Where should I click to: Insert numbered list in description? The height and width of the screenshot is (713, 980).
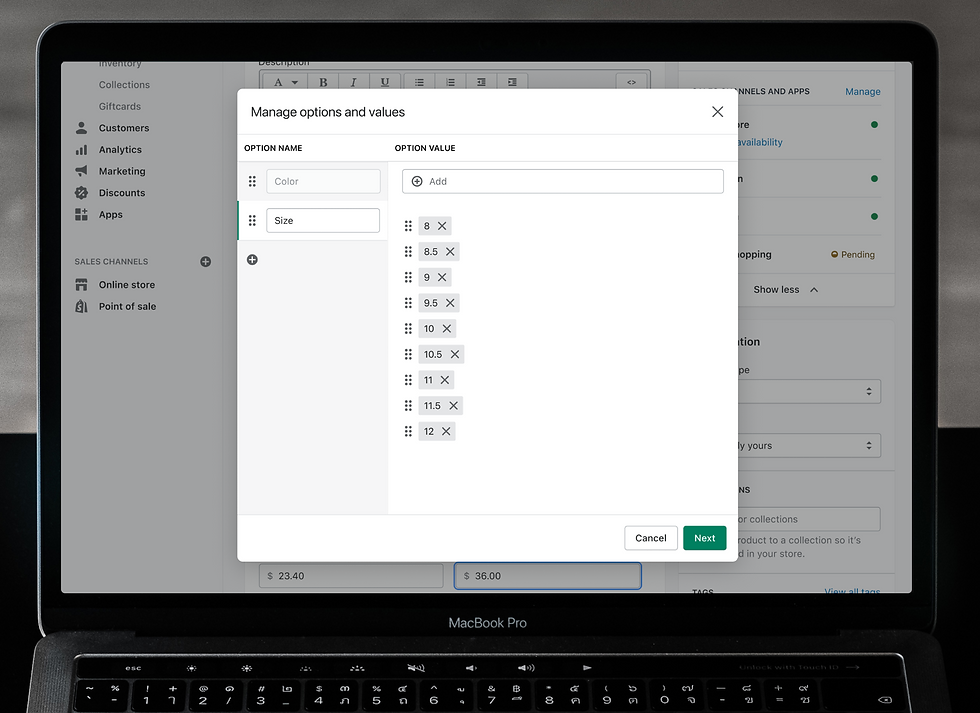coord(450,82)
